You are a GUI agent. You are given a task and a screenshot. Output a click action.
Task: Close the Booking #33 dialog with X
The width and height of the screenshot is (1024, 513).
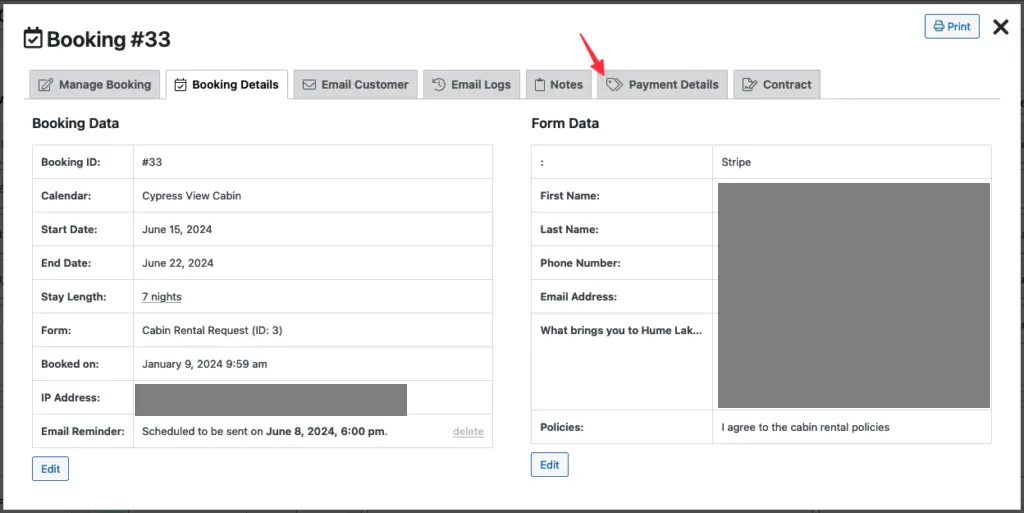[x=1000, y=27]
